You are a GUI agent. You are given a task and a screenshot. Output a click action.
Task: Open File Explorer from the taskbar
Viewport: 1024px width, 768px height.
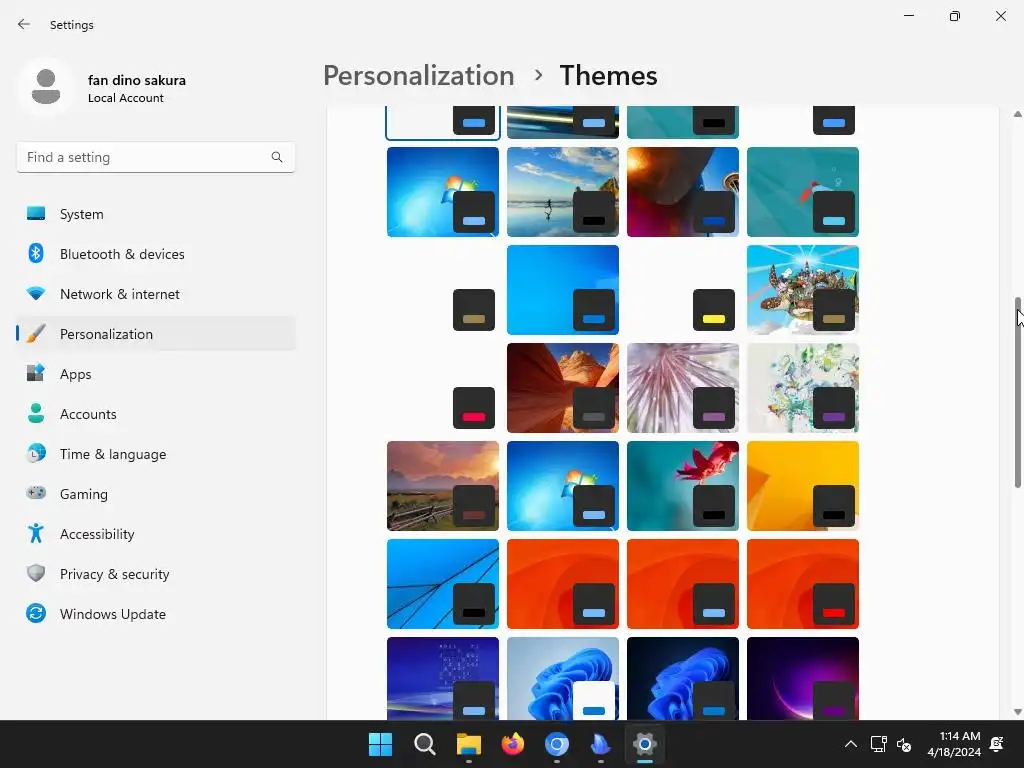coord(469,744)
